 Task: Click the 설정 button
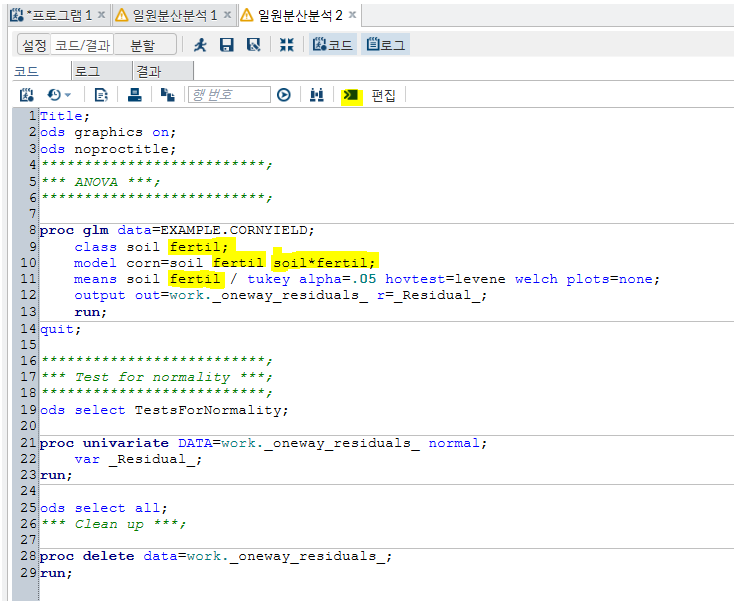(34, 45)
